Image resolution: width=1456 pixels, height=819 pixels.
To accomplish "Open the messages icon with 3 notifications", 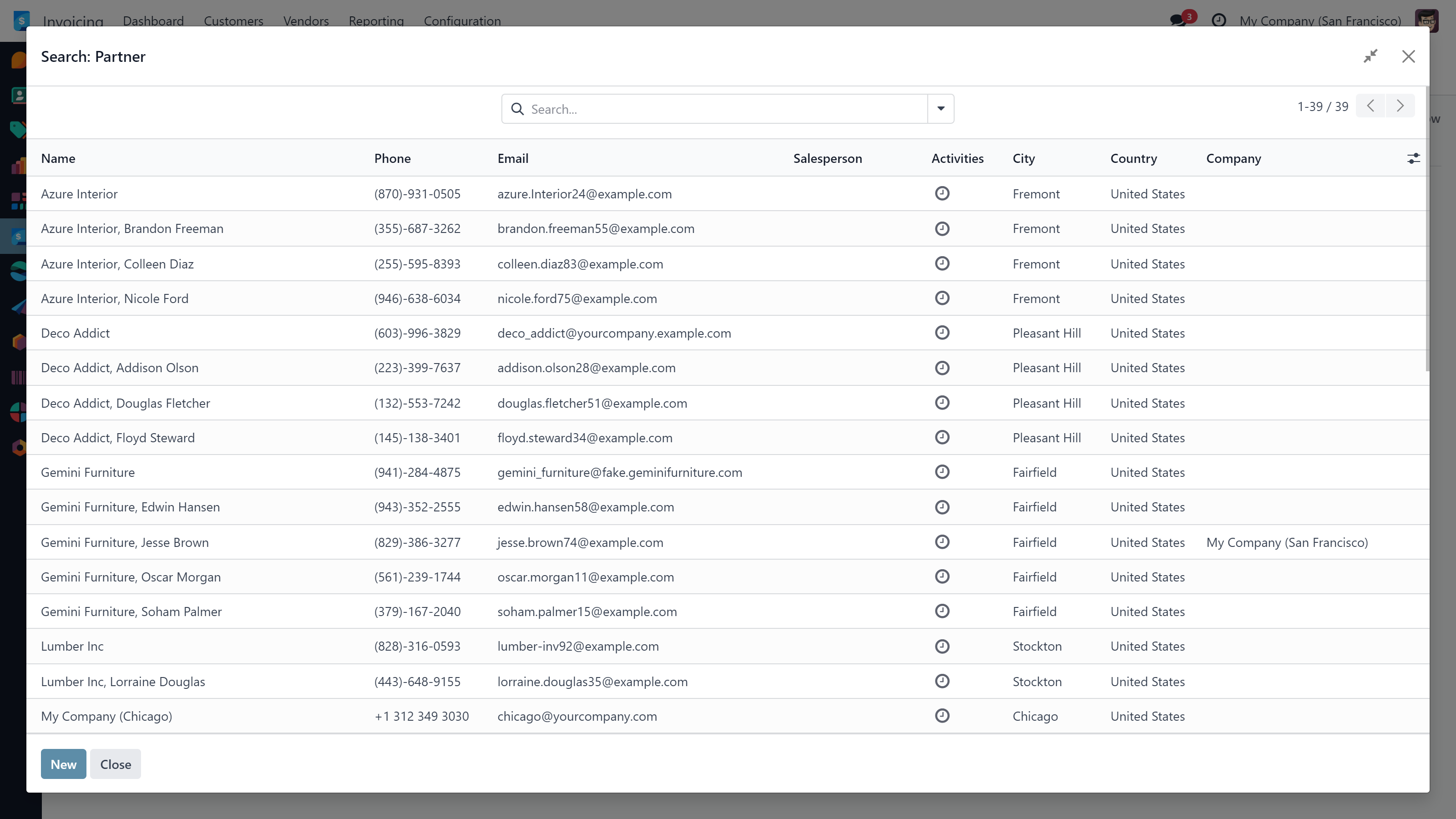I will point(1178,20).
